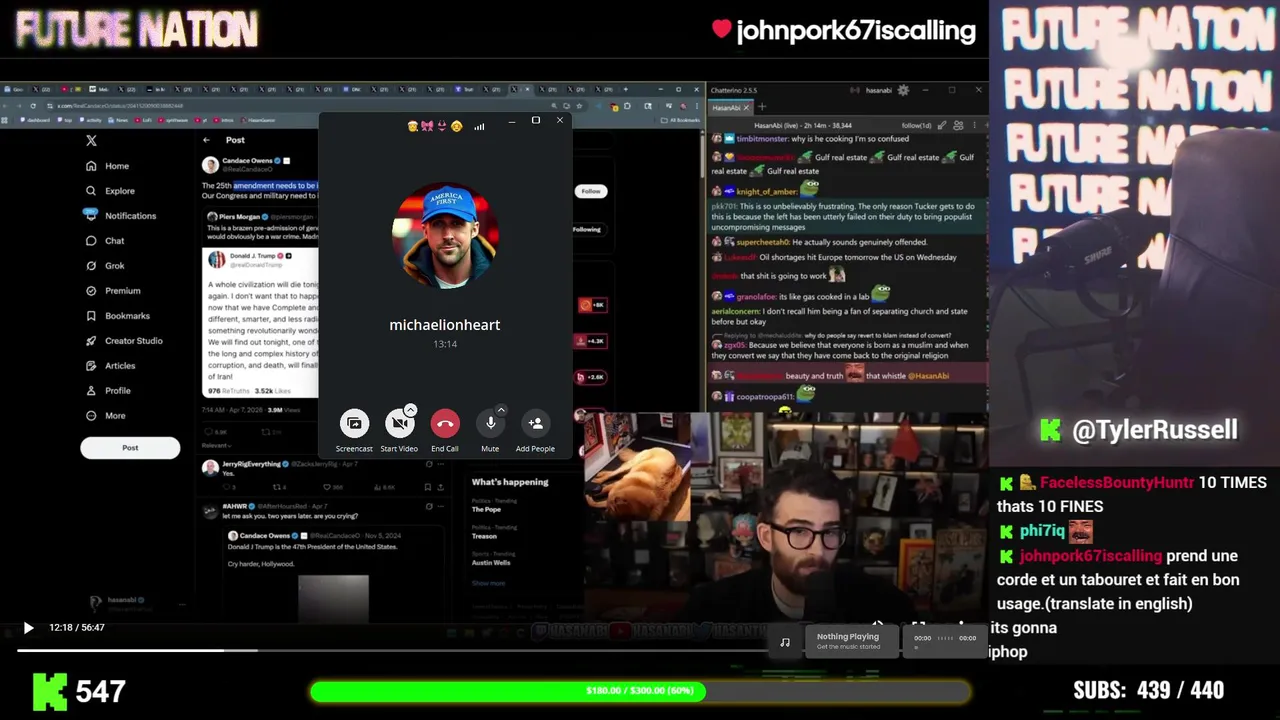Click the Following button on X page
This screenshot has width=1280, height=720.
click(x=587, y=229)
